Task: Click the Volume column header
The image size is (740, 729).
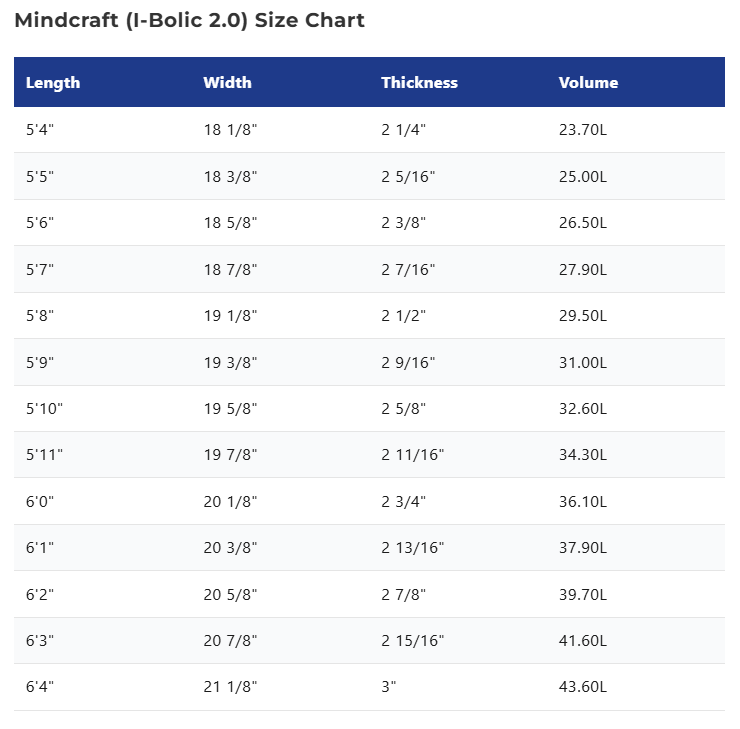Action: (589, 83)
